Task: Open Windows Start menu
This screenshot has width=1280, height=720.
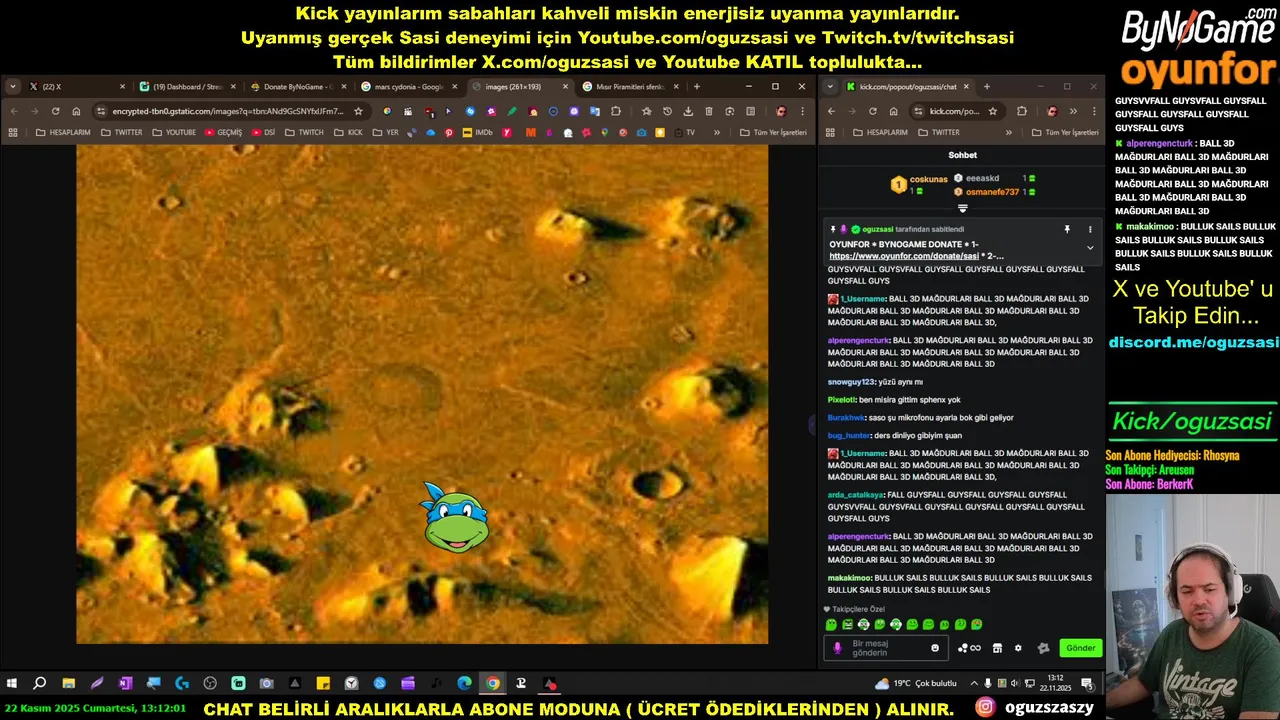Action: click(x=12, y=684)
